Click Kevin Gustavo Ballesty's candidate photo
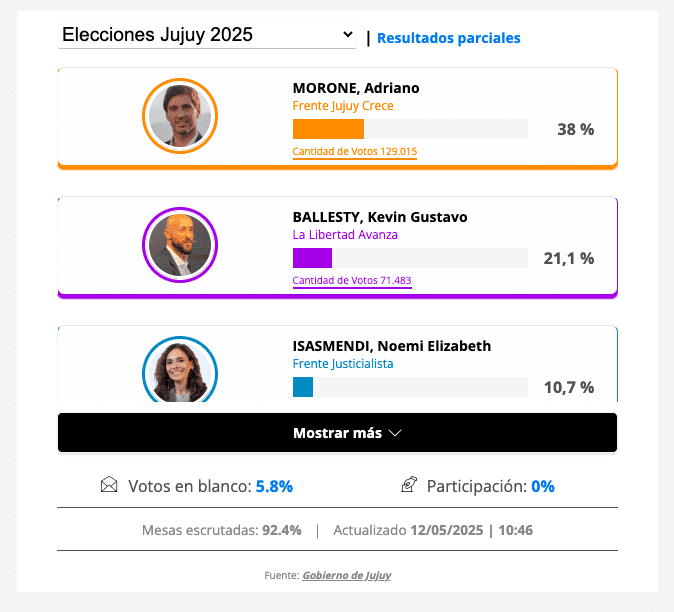This screenshot has width=674, height=612. coord(180,245)
